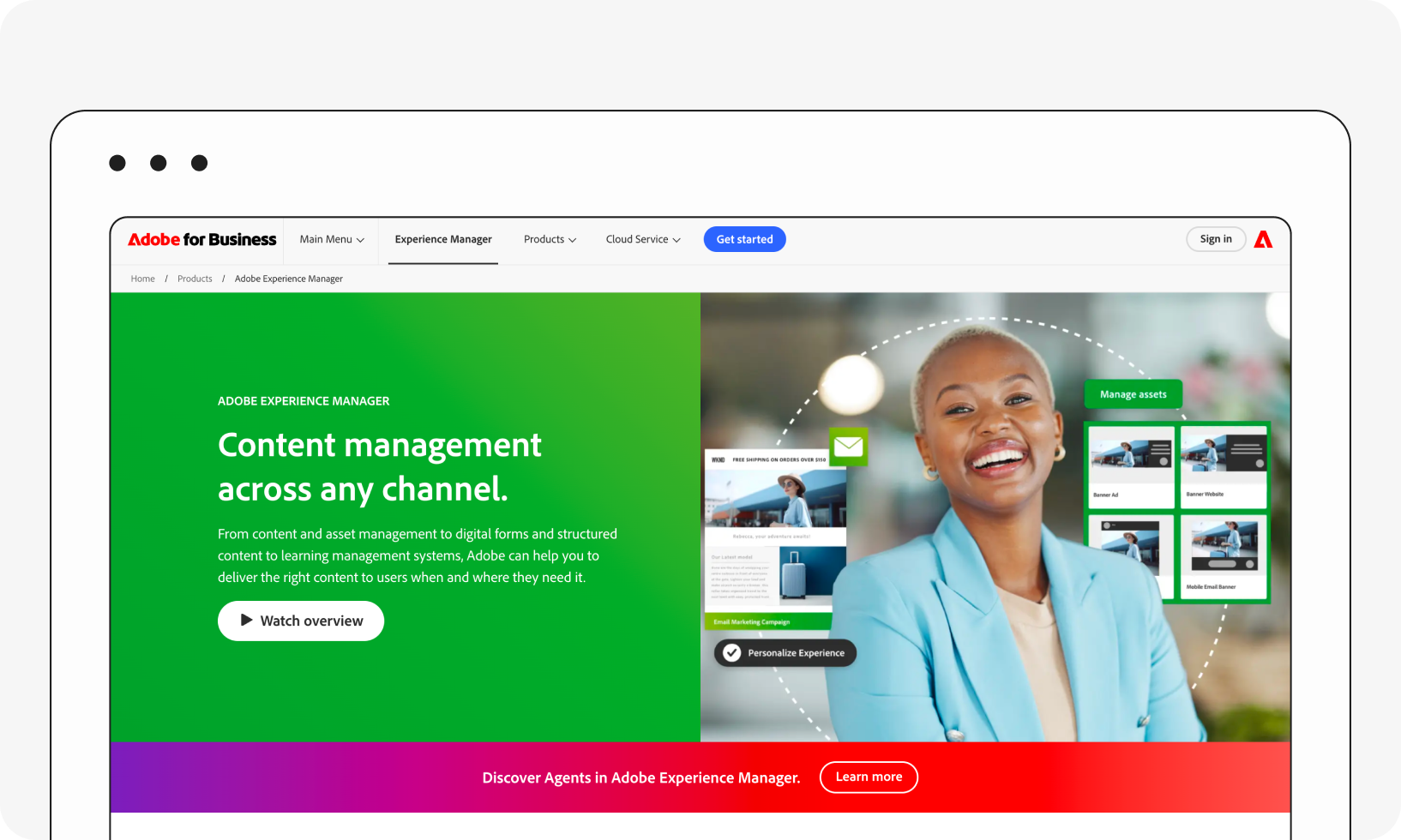Click the play triangle in Watch overview

coord(247,620)
